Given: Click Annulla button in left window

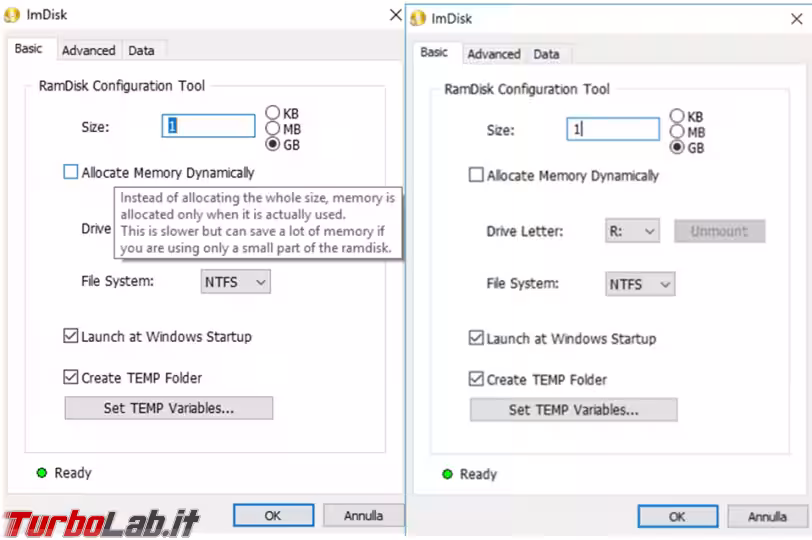Looking at the screenshot, I should pyautogui.click(x=364, y=516).
